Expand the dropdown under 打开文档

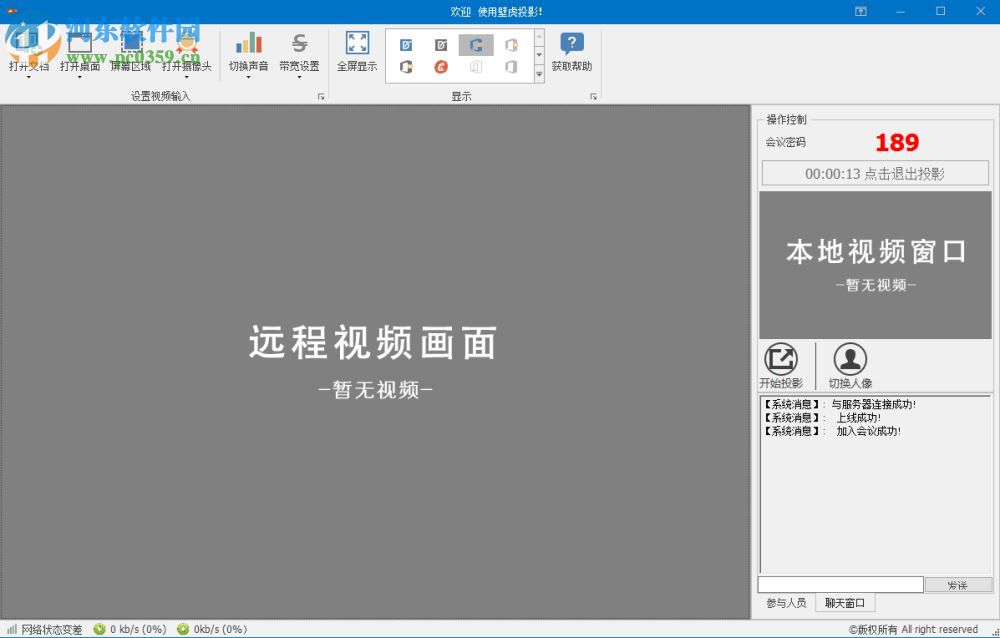tap(28, 76)
